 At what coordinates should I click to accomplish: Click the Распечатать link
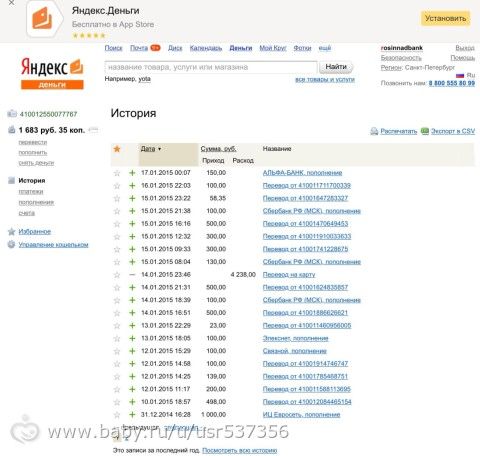[x=399, y=131]
